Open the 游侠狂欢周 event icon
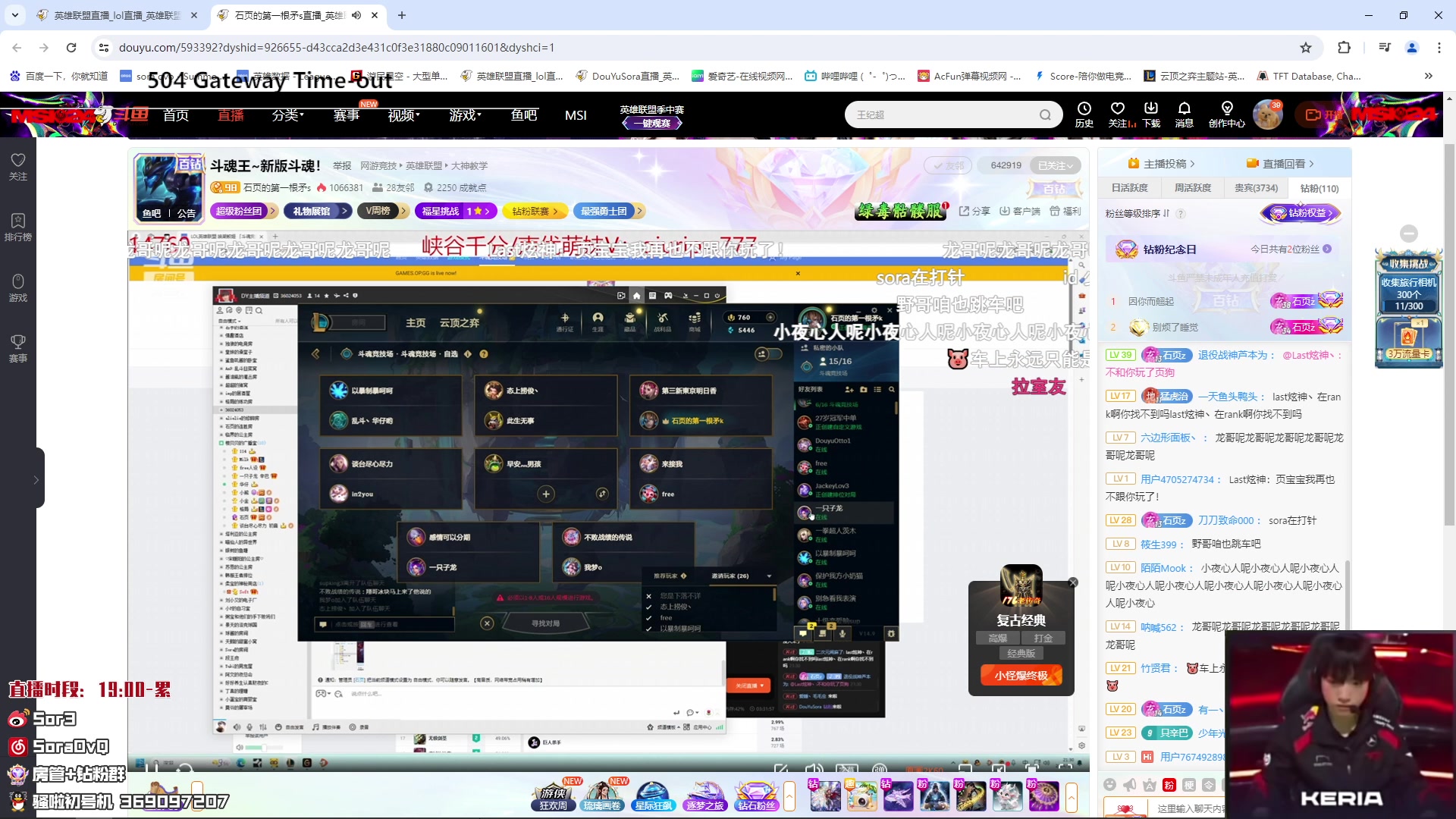This screenshot has width=1456, height=819. click(x=554, y=795)
